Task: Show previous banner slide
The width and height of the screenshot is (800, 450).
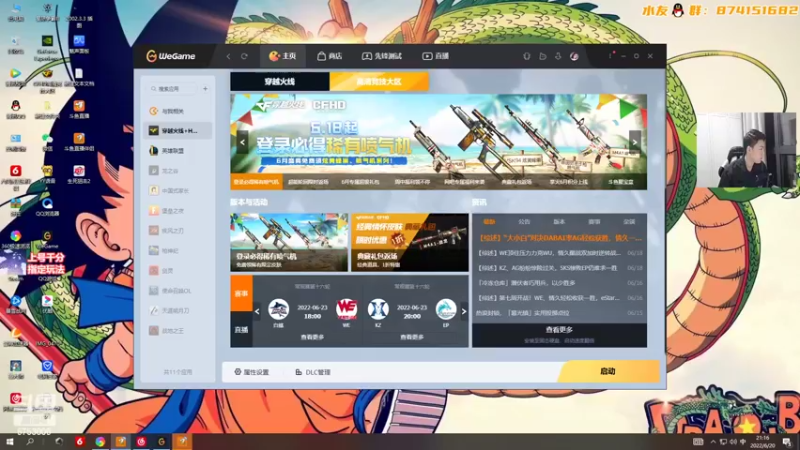Action: point(242,142)
